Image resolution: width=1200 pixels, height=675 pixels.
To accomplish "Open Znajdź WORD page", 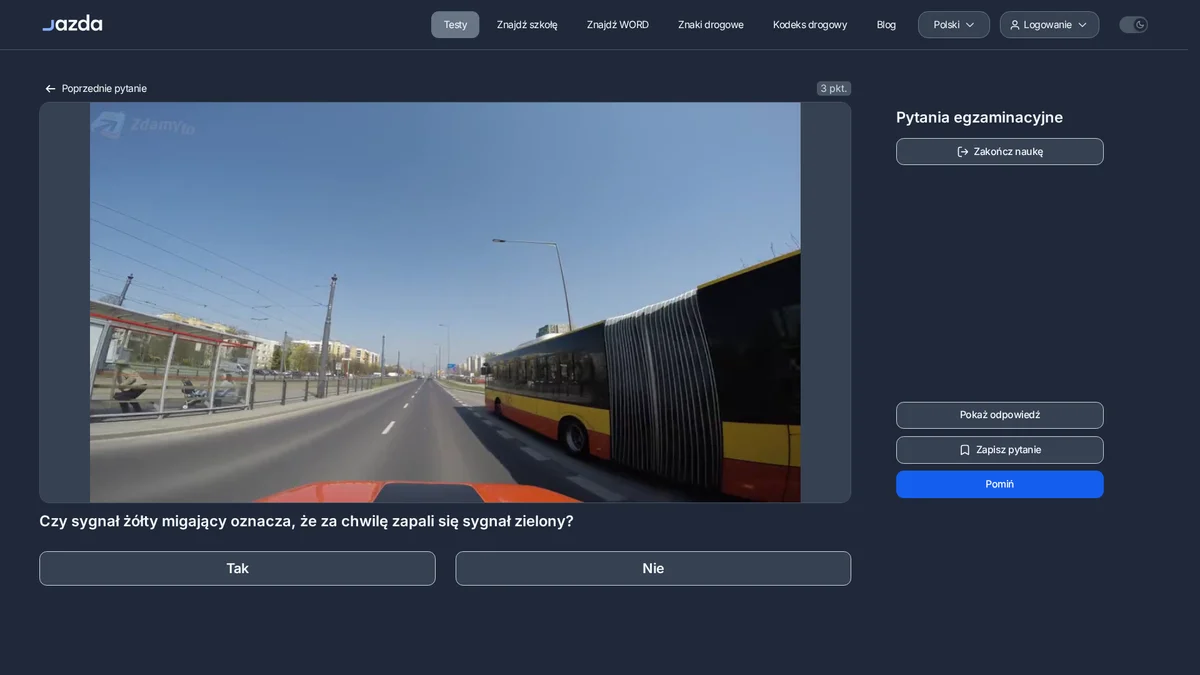I will 618,25.
